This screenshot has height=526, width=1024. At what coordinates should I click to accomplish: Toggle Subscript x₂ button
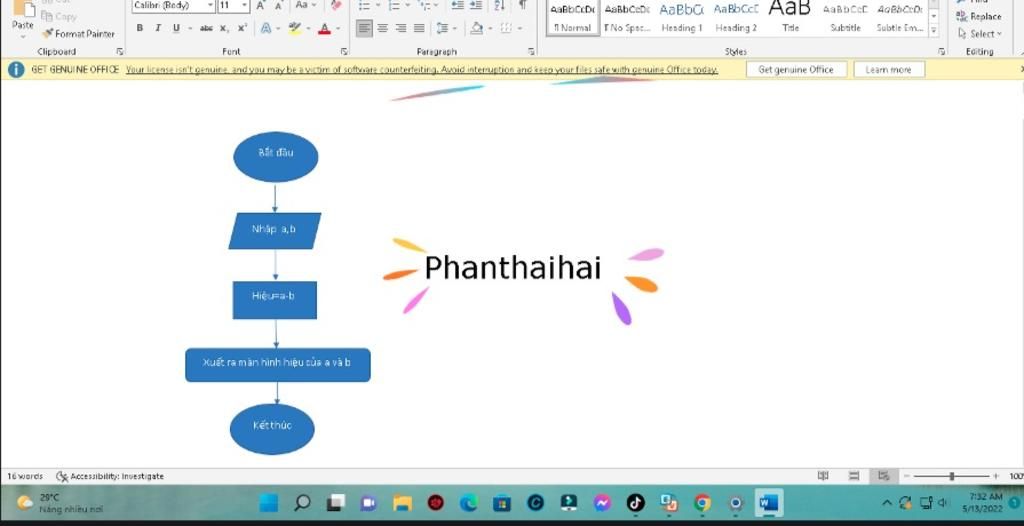point(224,28)
